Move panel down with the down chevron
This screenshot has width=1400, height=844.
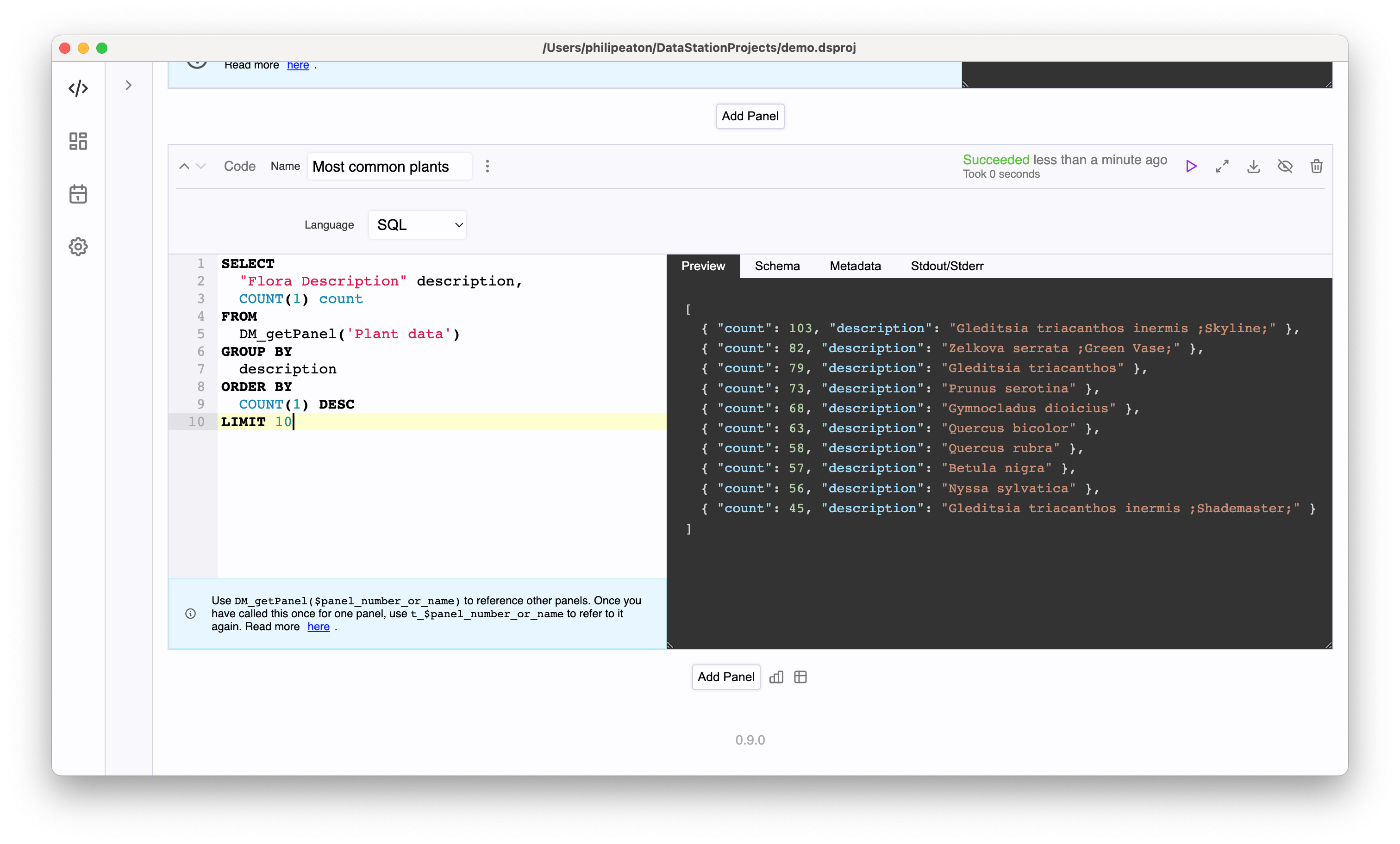click(200, 167)
